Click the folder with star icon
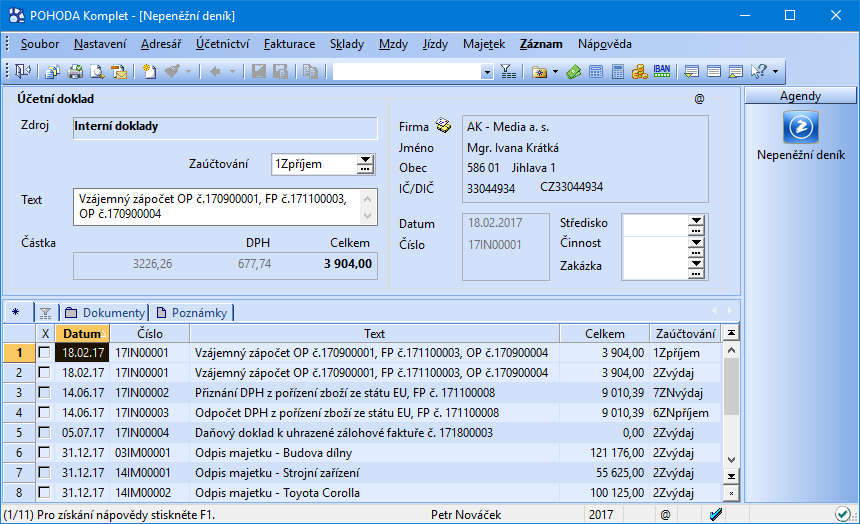 click(540, 72)
